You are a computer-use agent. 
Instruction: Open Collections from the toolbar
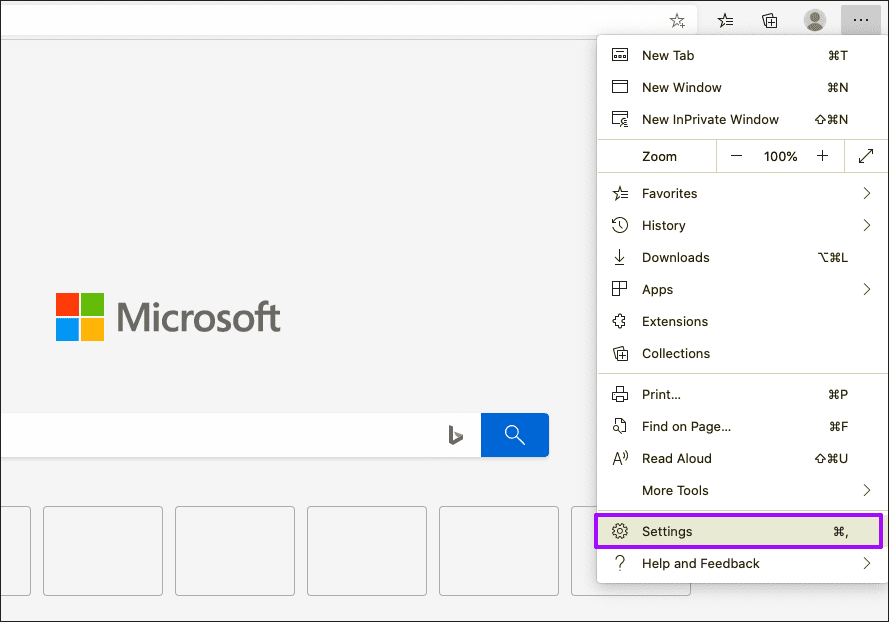point(769,21)
